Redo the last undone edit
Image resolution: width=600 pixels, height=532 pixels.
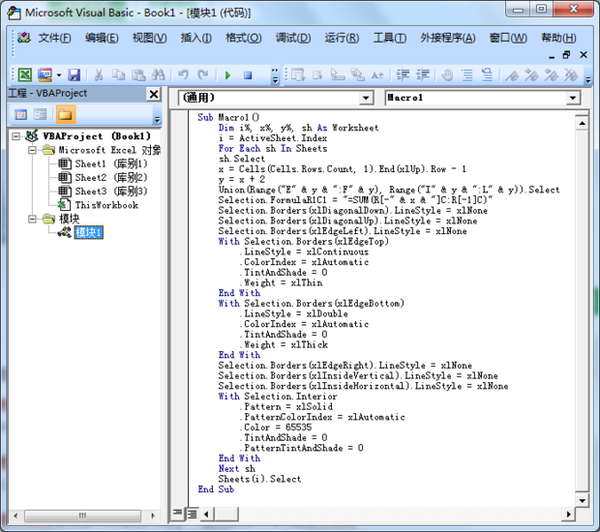click(203, 75)
